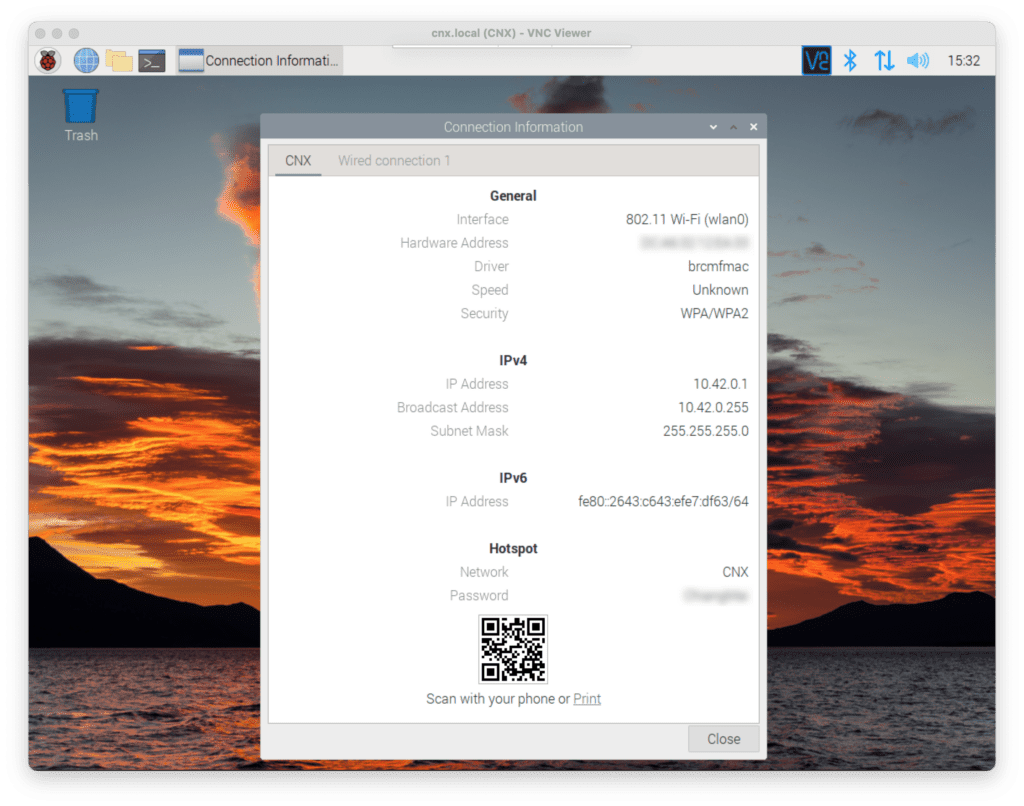Close the Connection Information dialog with X

753,128
